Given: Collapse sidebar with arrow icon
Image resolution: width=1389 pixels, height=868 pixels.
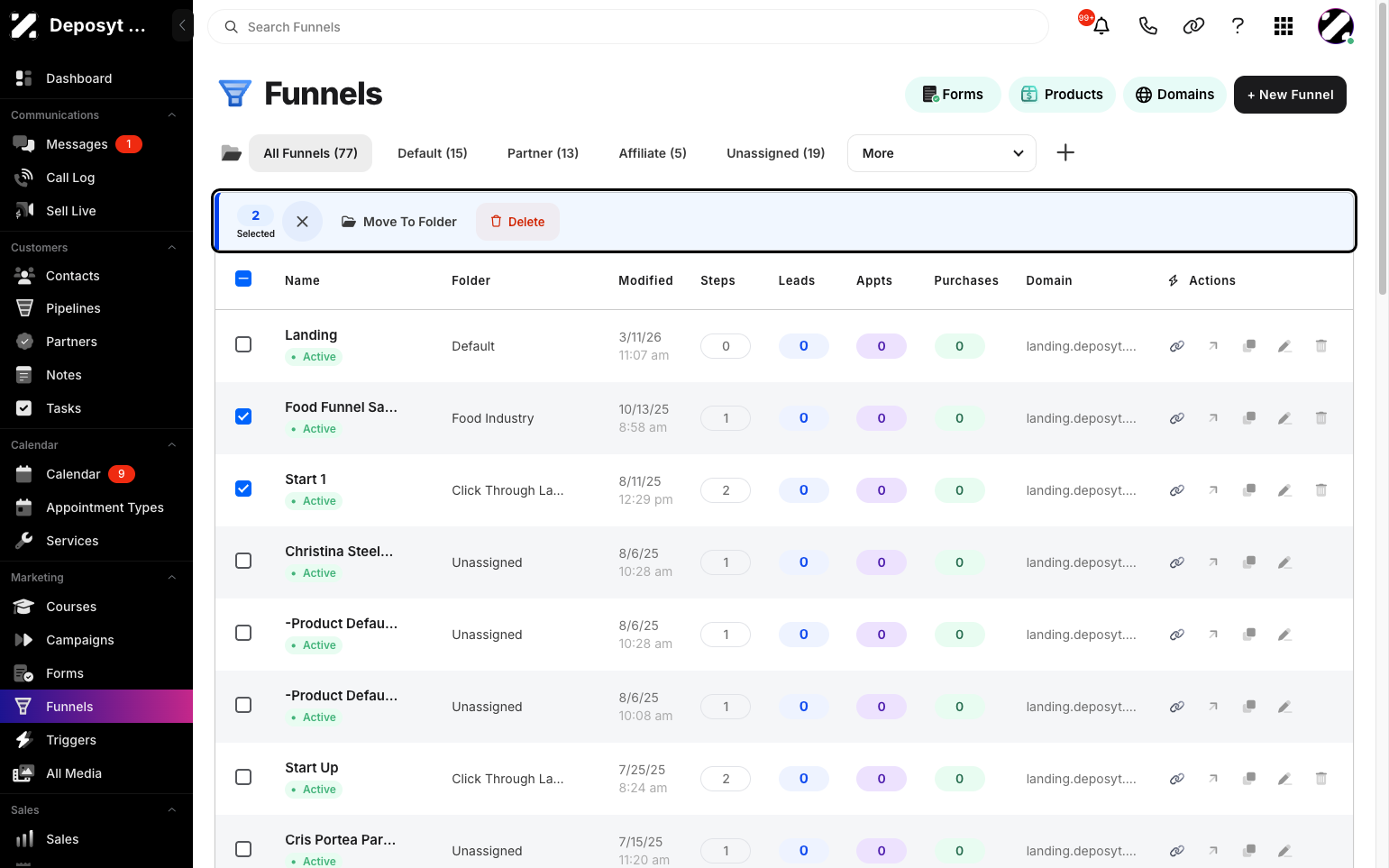Looking at the screenshot, I should click(x=182, y=25).
